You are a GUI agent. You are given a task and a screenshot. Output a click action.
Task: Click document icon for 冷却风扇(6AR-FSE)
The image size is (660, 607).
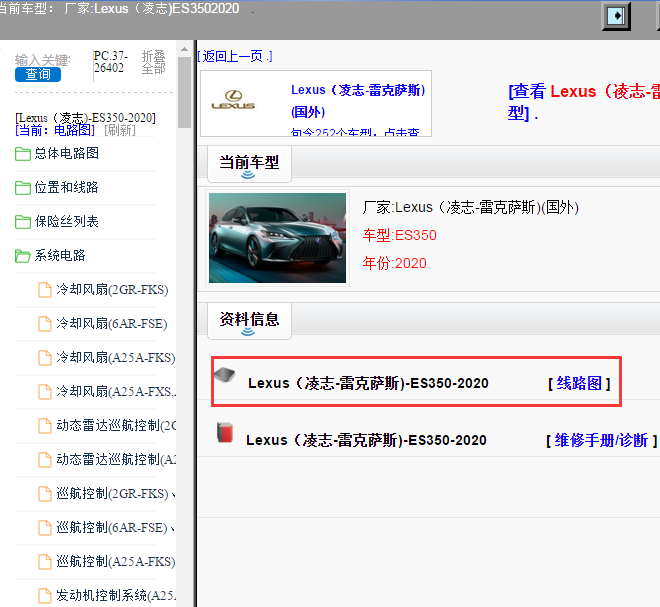45,324
